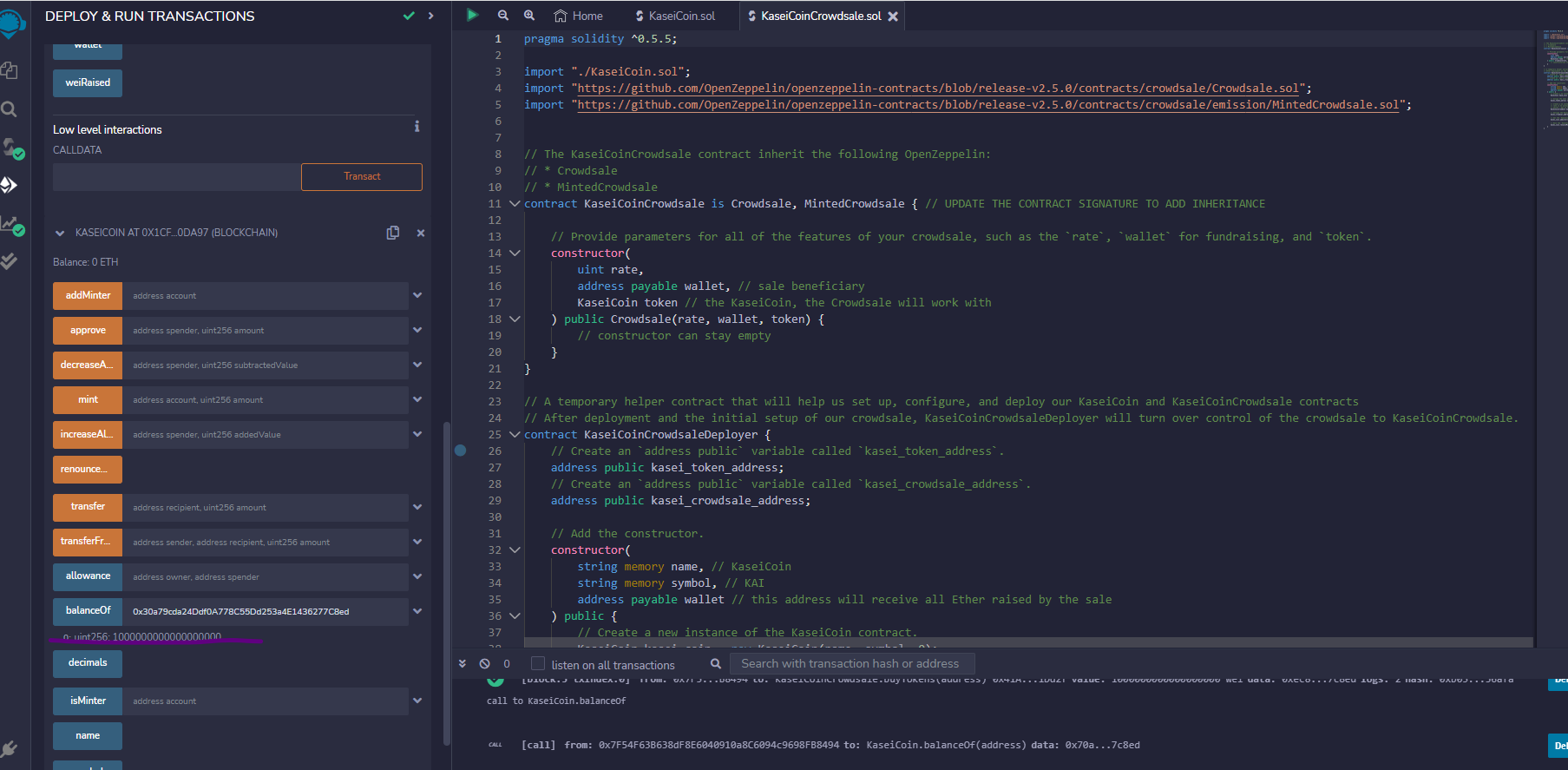Zoom in the editor font
Viewport: 1568px width, 770px height.
[529, 16]
